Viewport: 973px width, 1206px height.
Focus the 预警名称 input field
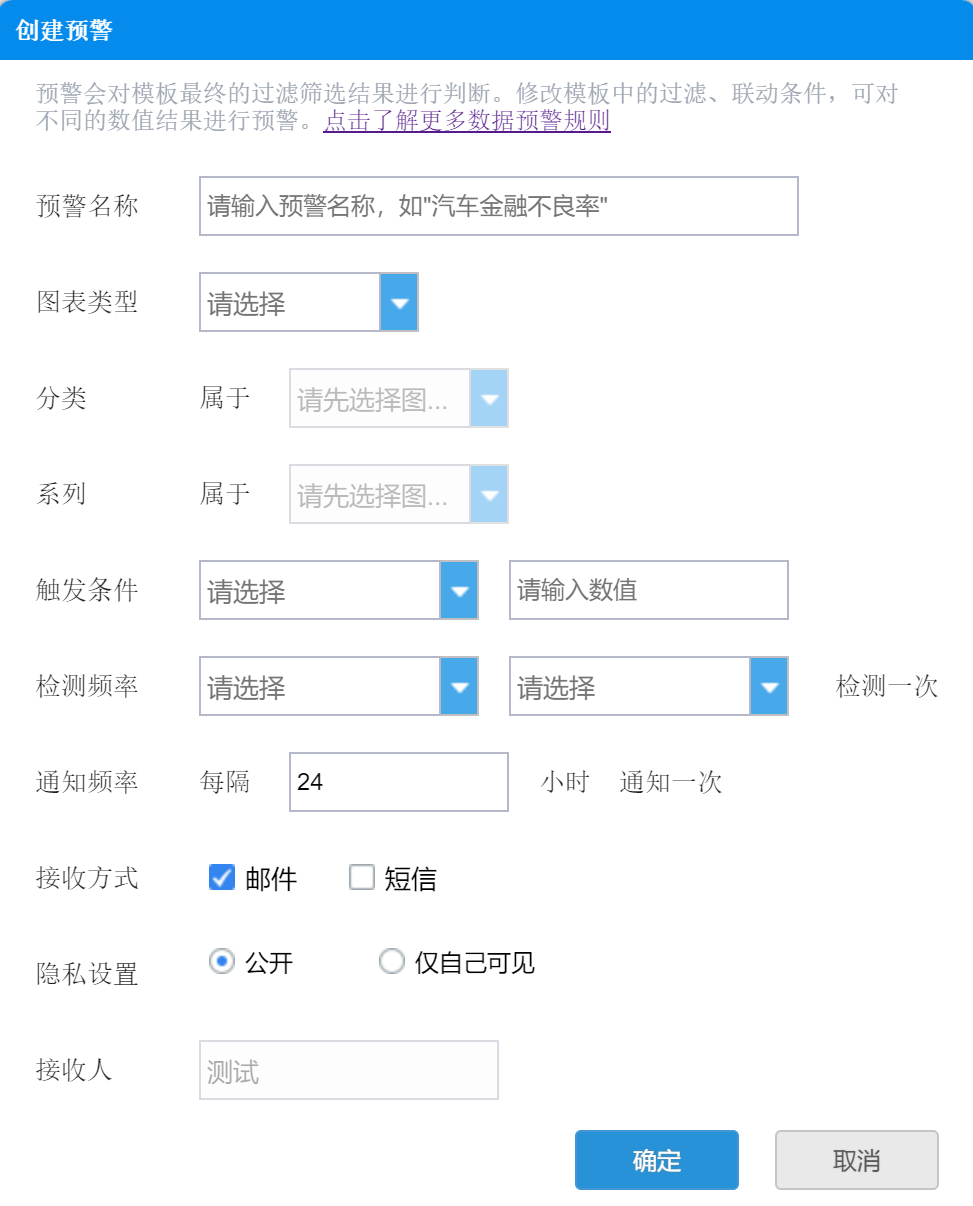(x=498, y=206)
